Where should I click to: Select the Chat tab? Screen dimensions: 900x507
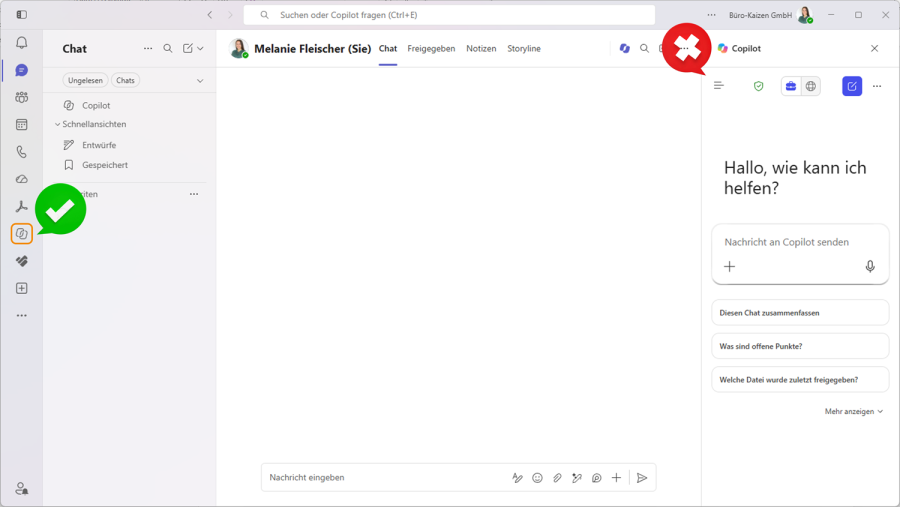click(387, 49)
